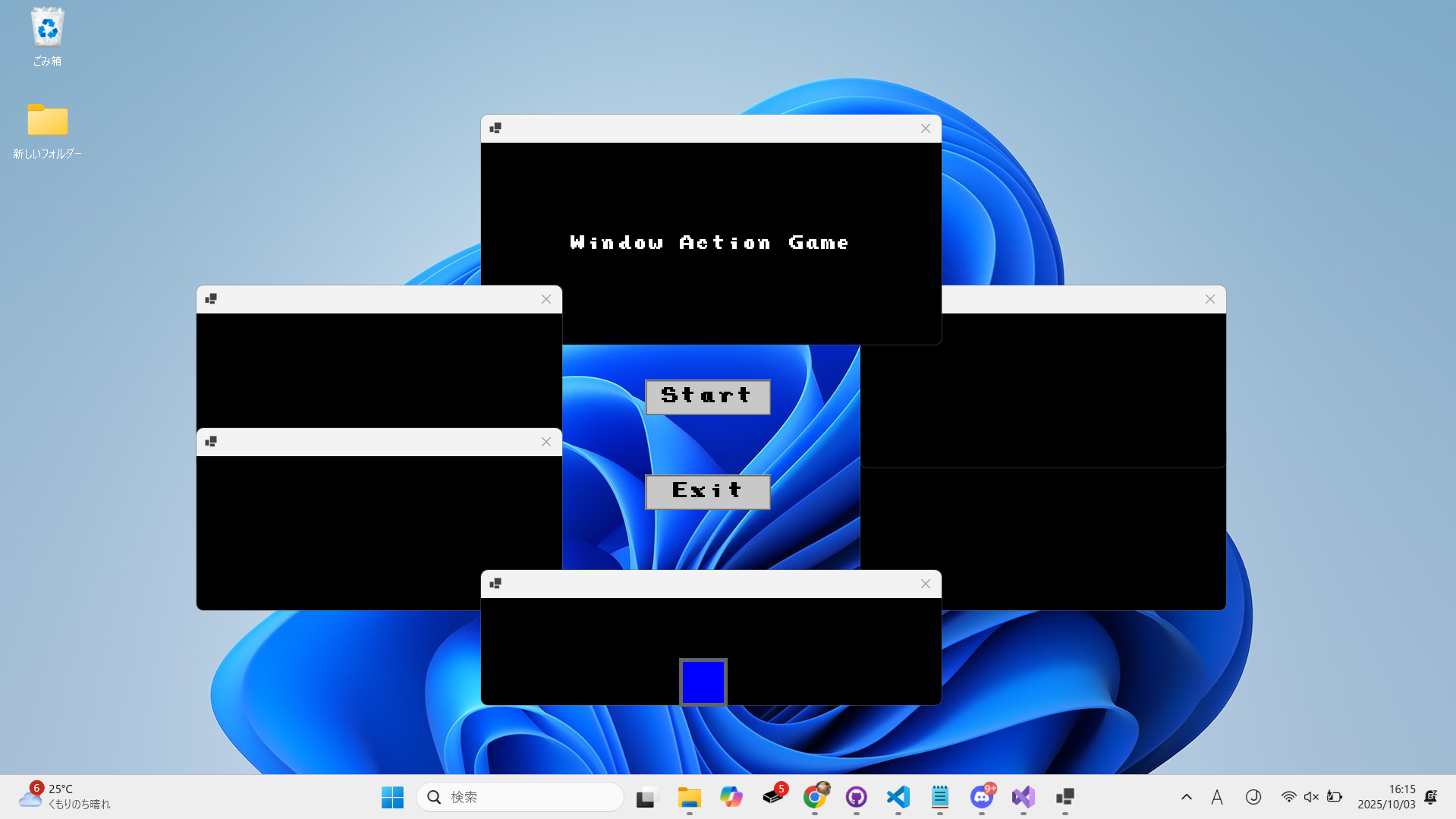
Task: Toggle the IME input mode indicator A
Action: [x=1217, y=797]
